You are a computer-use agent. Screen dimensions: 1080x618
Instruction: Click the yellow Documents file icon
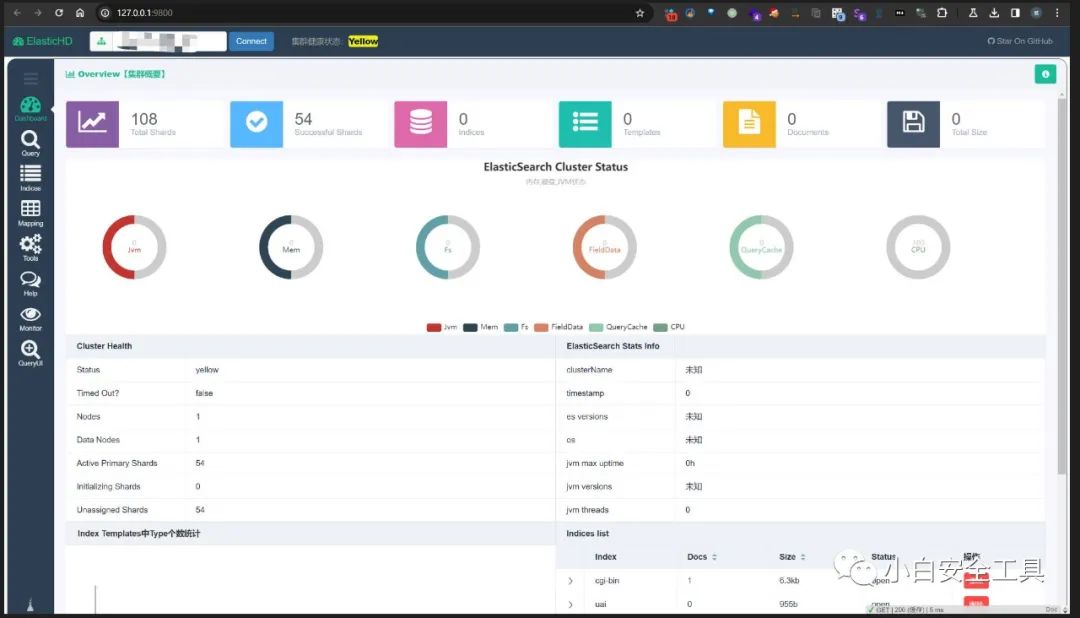749,124
